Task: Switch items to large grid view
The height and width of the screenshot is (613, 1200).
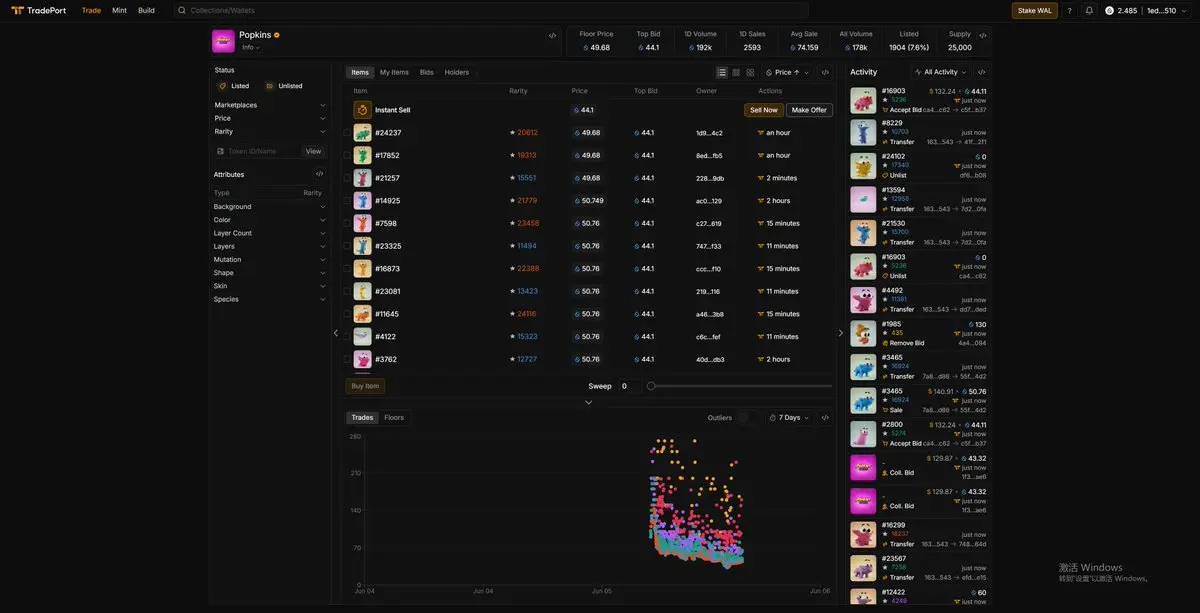Action: point(750,72)
